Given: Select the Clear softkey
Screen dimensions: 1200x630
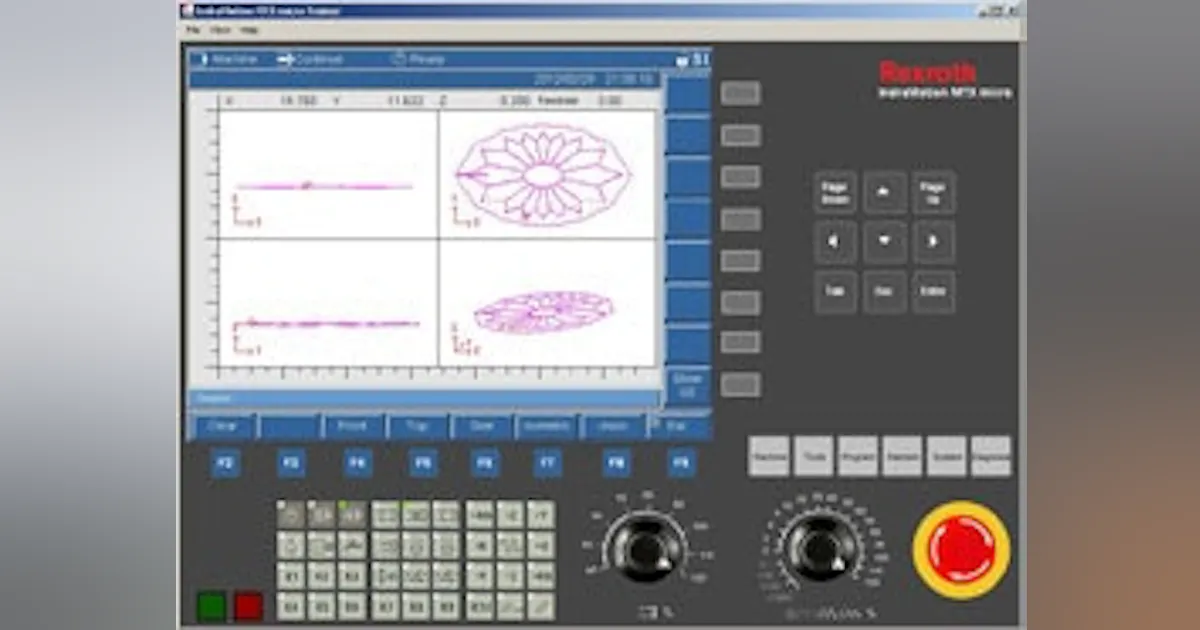Looking at the screenshot, I should tap(222, 426).
